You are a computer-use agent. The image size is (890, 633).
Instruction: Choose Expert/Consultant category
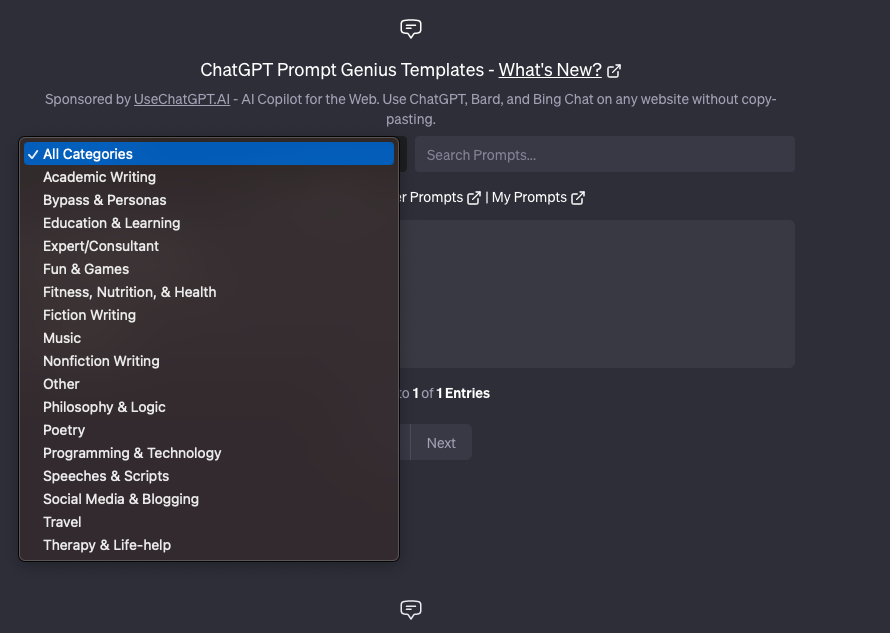[209, 246]
